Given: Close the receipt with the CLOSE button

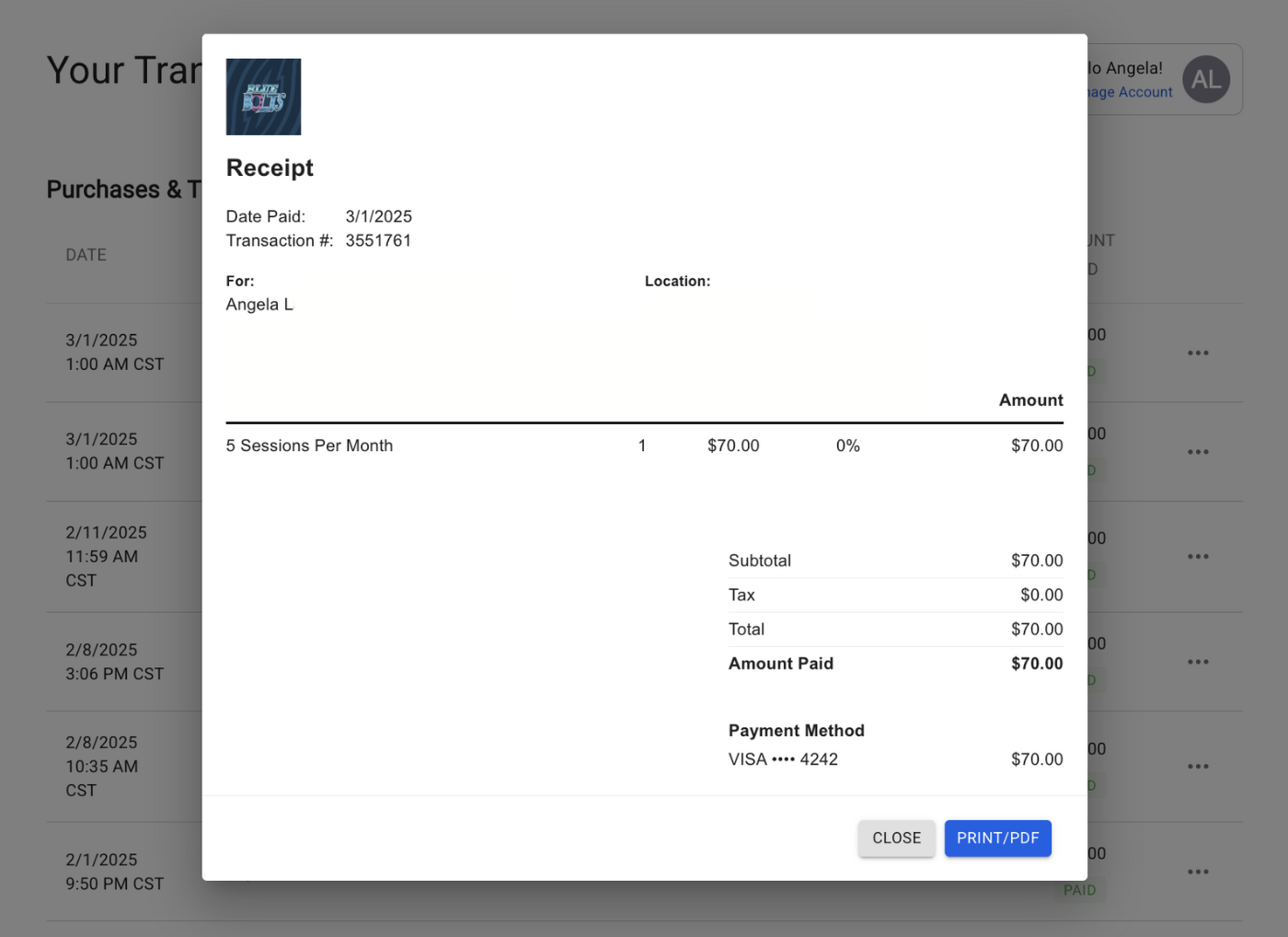Looking at the screenshot, I should (x=896, y=838).
